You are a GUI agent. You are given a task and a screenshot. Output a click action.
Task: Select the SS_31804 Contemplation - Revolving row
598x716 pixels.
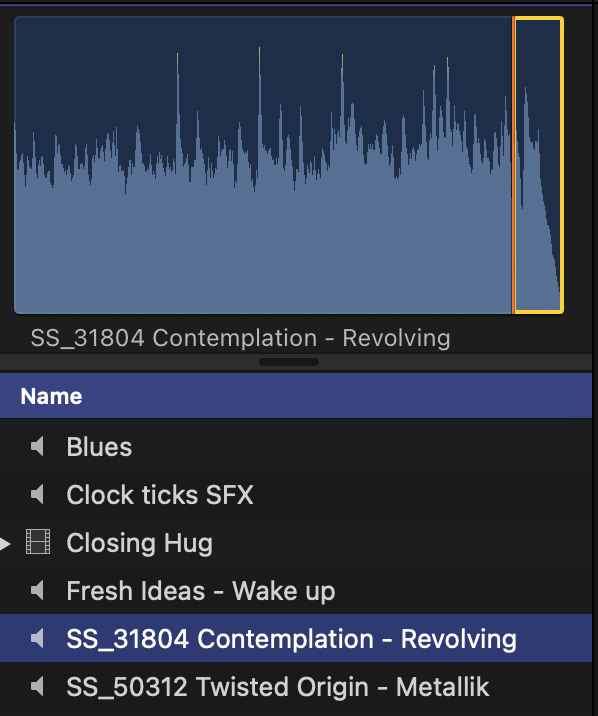[x=296, y=638]
